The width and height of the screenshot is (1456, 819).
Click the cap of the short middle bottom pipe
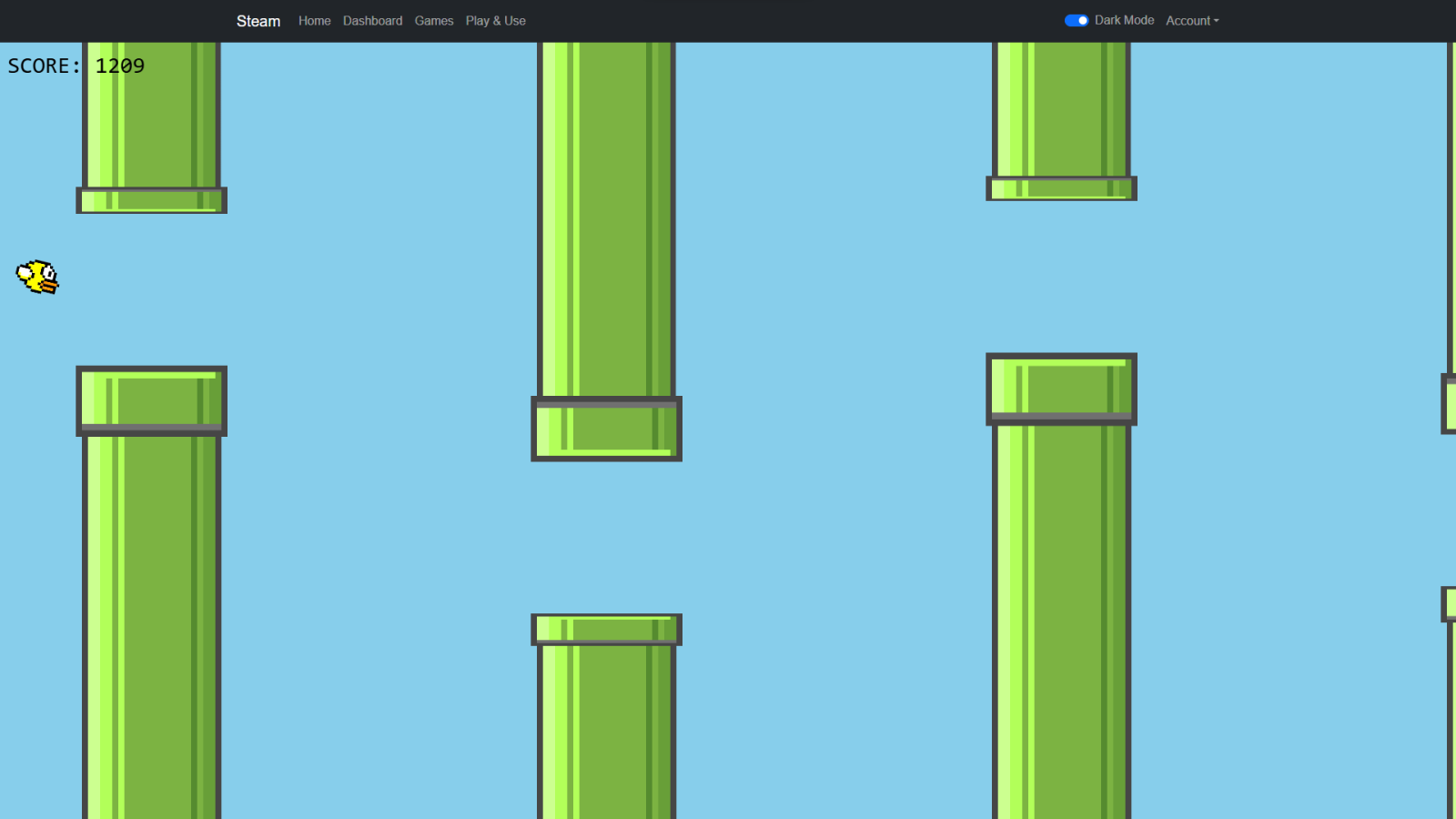(606, 629)
